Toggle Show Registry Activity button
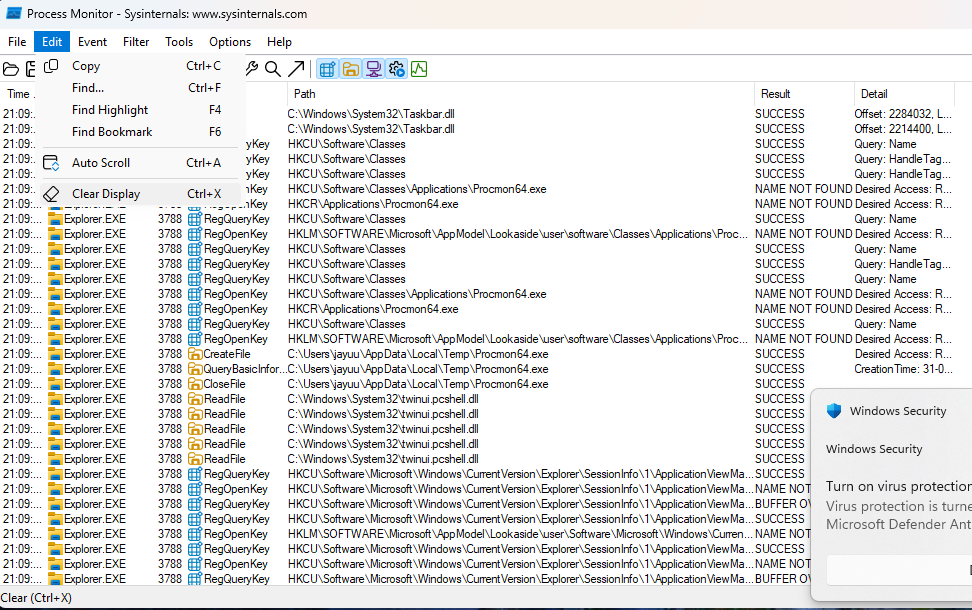The height and width of the screenshot is (610, 972). [x=327, y=69]
